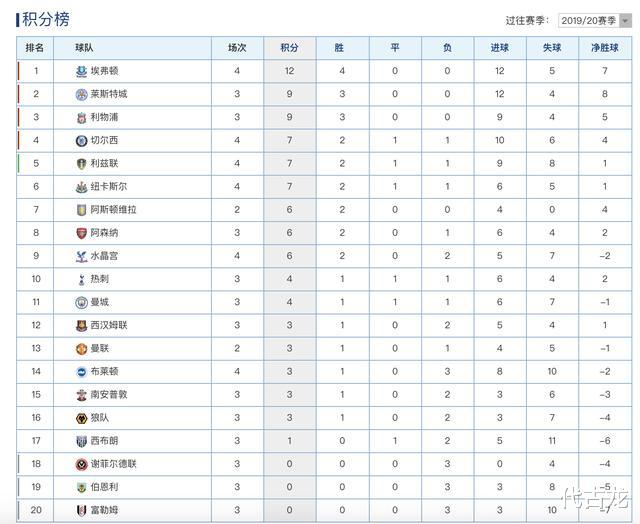The image size is (640, 524).
Task: Click the Wolves crest icon
Action: tap(82, 418)
